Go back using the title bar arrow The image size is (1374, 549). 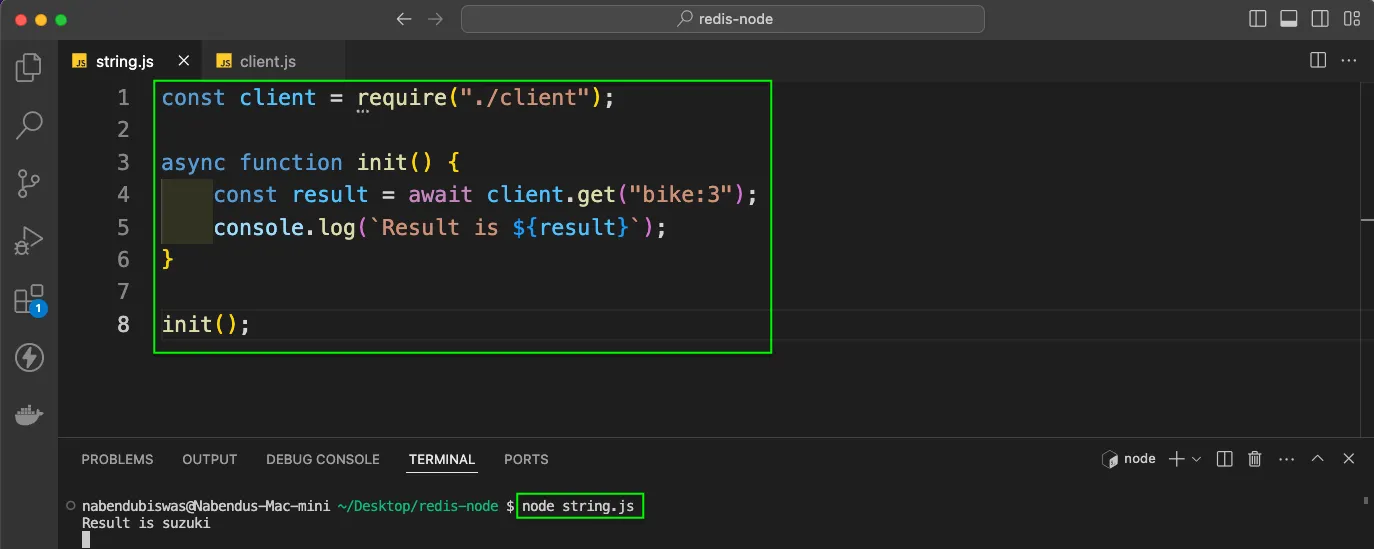[x=404, y=19]
